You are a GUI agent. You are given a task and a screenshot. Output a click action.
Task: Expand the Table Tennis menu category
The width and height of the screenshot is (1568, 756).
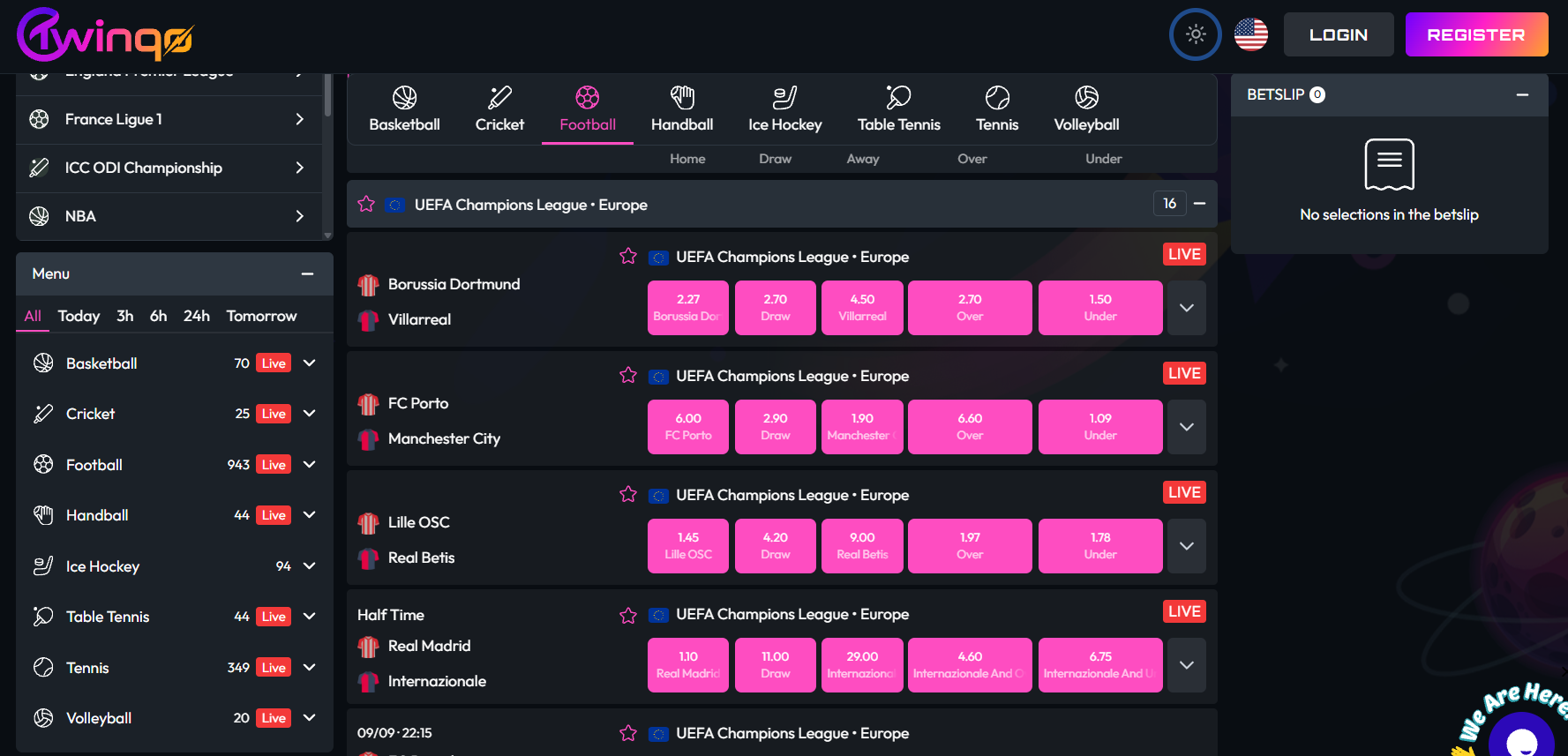tap(310, 616)
